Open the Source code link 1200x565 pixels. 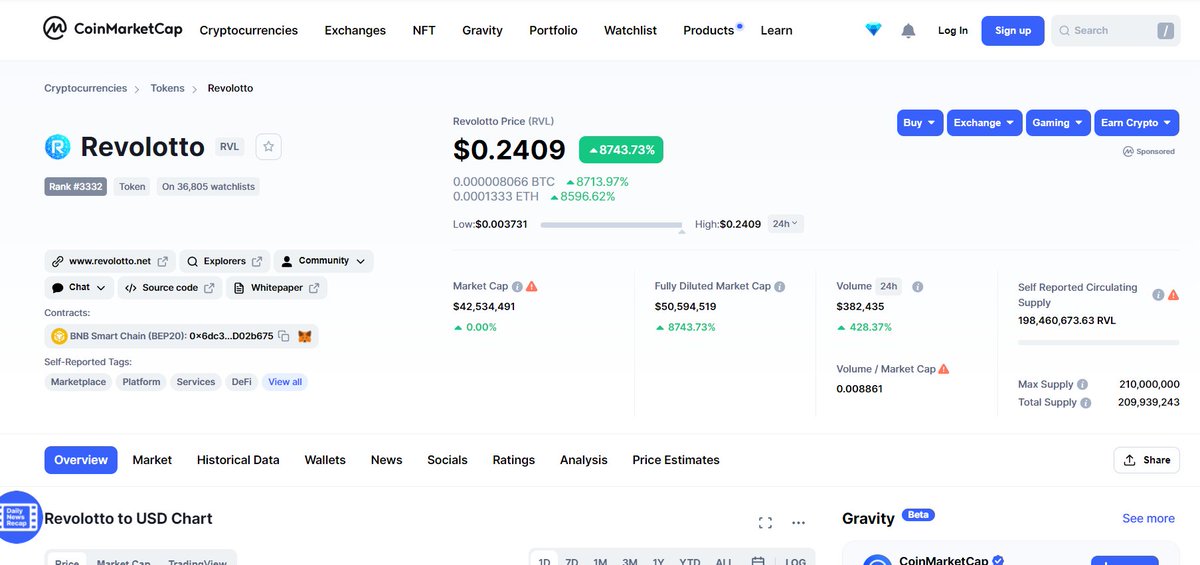(x=170, y=288)
